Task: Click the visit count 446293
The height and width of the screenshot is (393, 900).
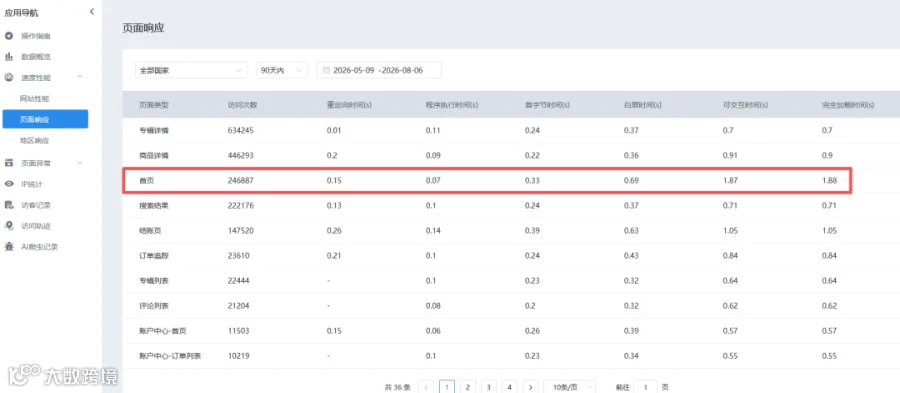Action: tap(240, 155)
